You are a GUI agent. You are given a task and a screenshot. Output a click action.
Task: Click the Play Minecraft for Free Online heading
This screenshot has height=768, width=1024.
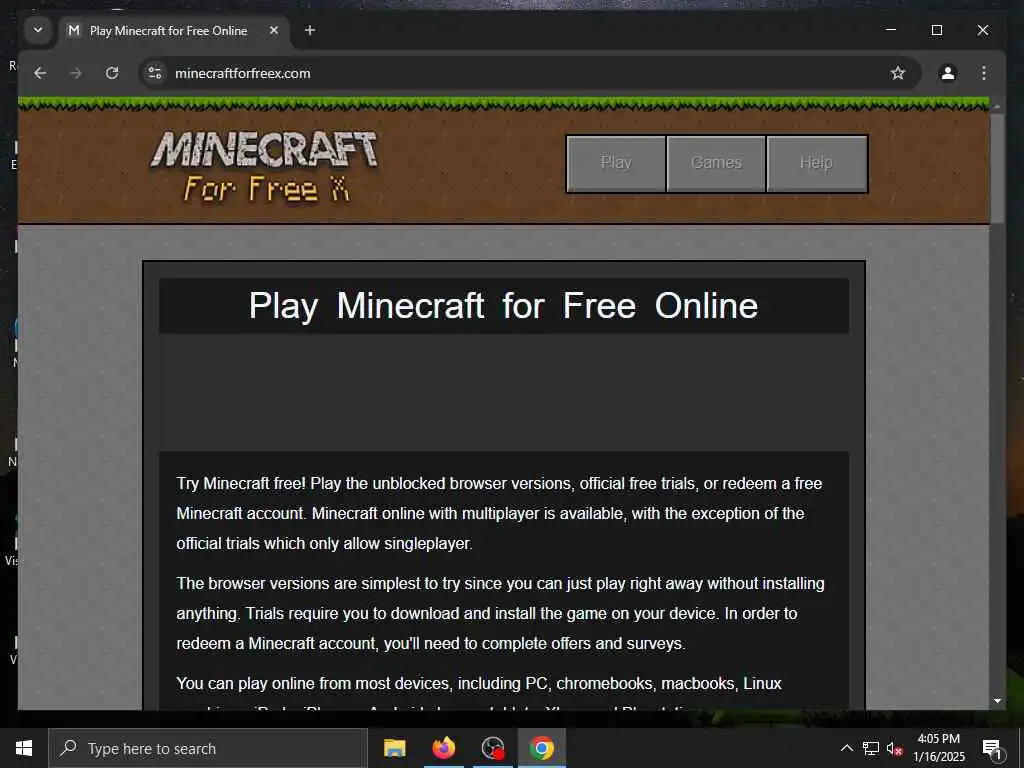click(x=504, y=306)
